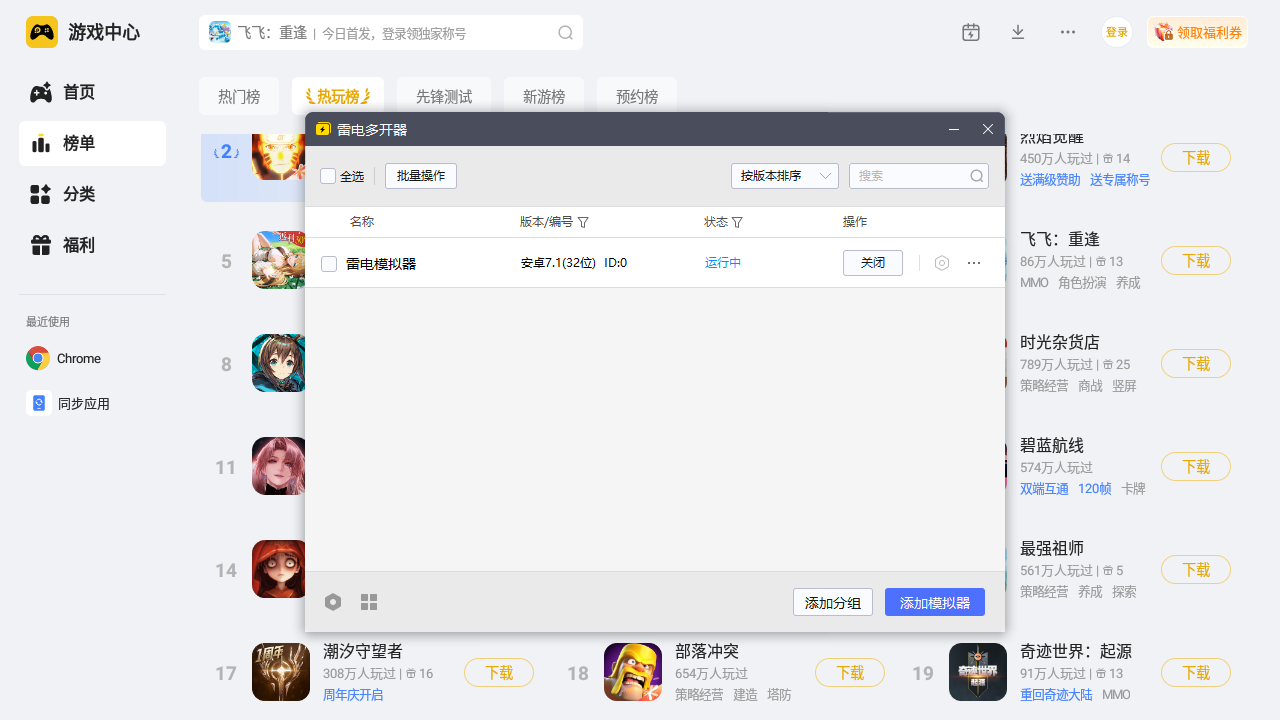Click the check-in calendar icon in the top bar
1280x720 pixels.
point(970,31)
